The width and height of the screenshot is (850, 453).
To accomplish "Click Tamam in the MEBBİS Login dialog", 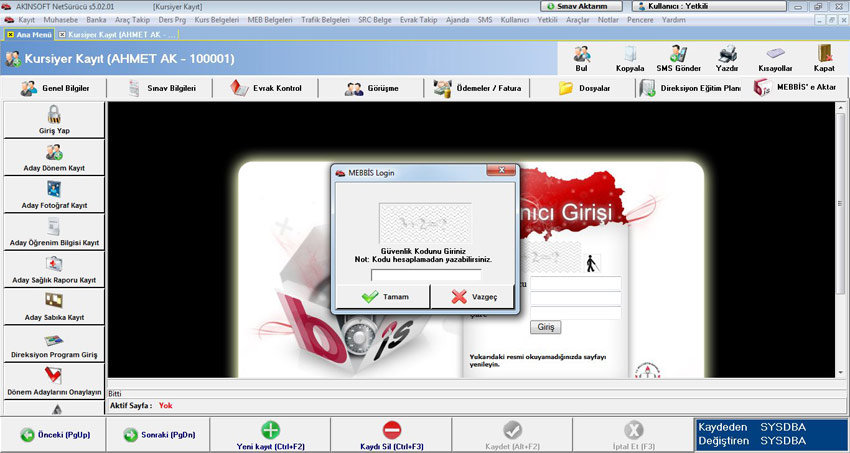I will pyautogui.click(x=383, y=297).
